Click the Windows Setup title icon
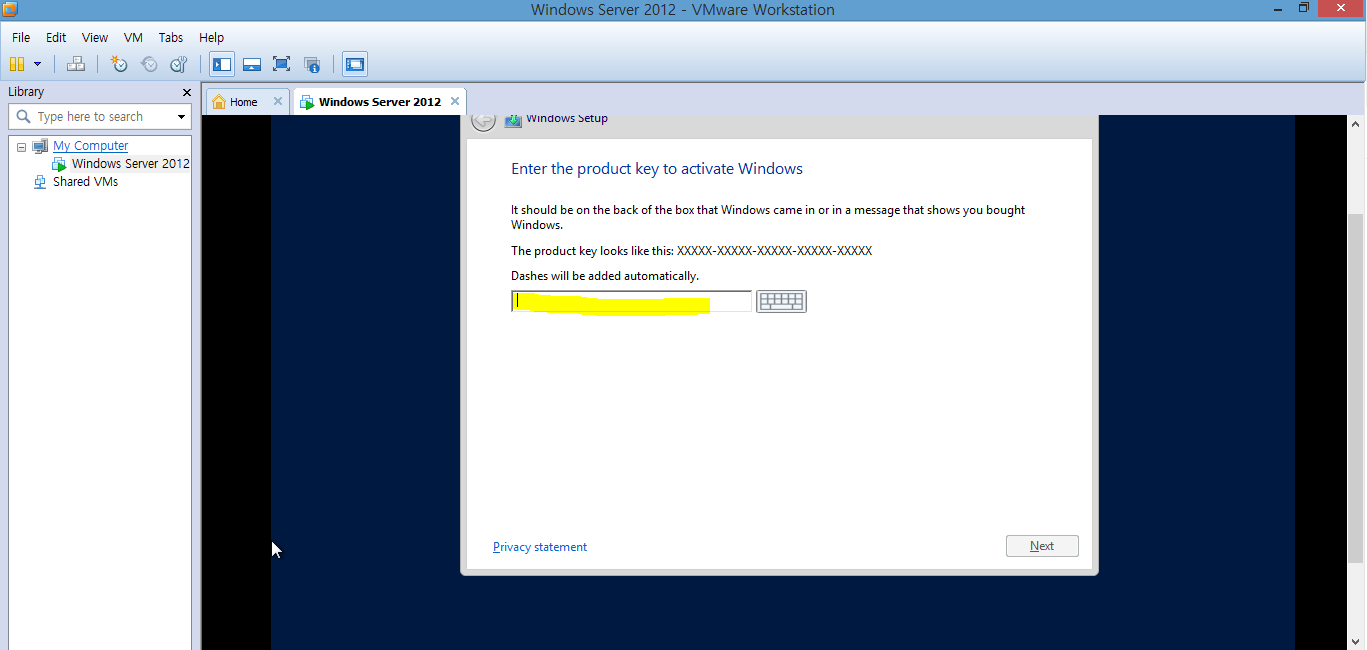This screenshot has width=1367, height=650. coord(513,120)
